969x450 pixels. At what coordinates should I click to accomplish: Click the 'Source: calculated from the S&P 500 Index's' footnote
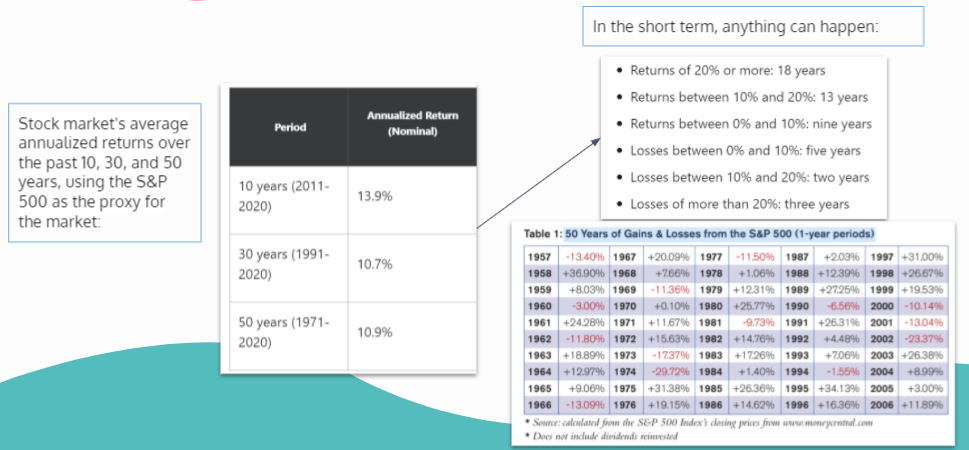click(x=698, y=423)
